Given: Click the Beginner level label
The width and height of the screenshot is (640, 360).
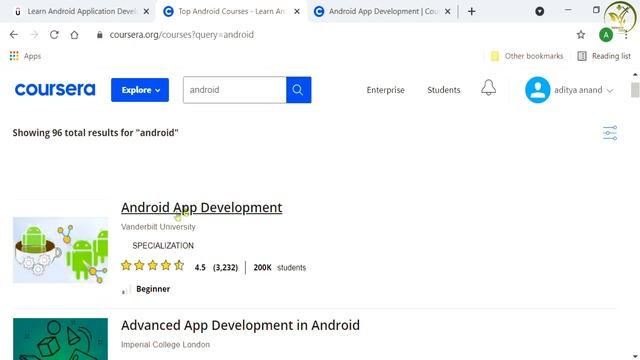Looking at the screenshot, I should [153, 289].
